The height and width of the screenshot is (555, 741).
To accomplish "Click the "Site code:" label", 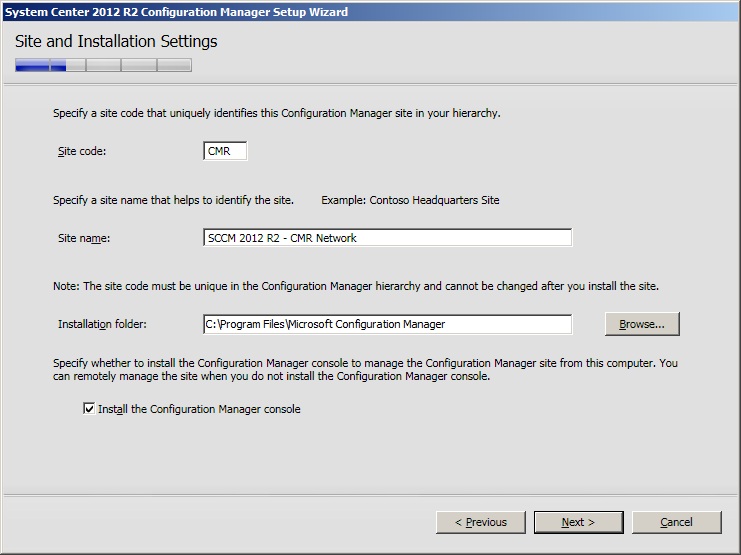I will pyautogui.click(x=82, y=151).
